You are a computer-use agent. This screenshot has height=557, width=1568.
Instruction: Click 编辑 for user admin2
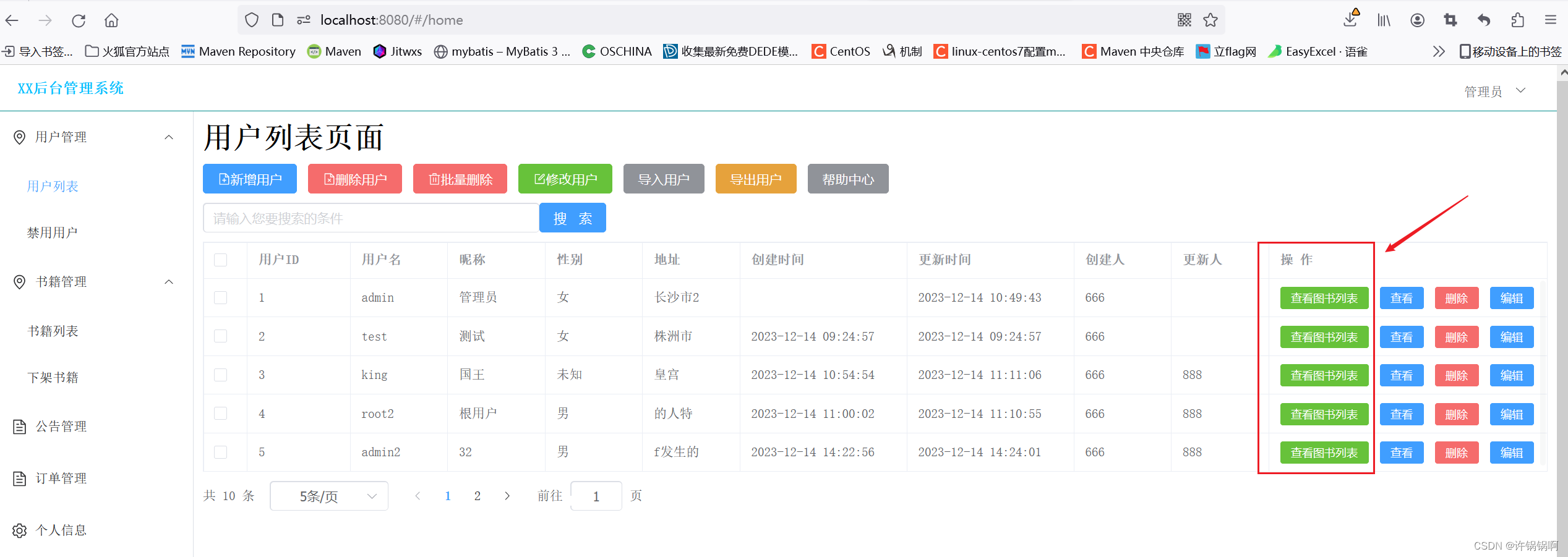1512,453
